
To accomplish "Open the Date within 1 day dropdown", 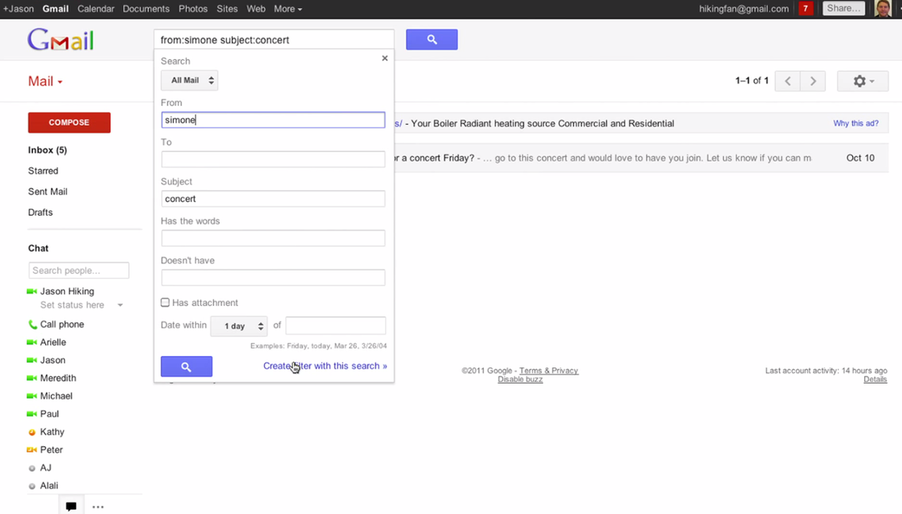I will (239, 326).
